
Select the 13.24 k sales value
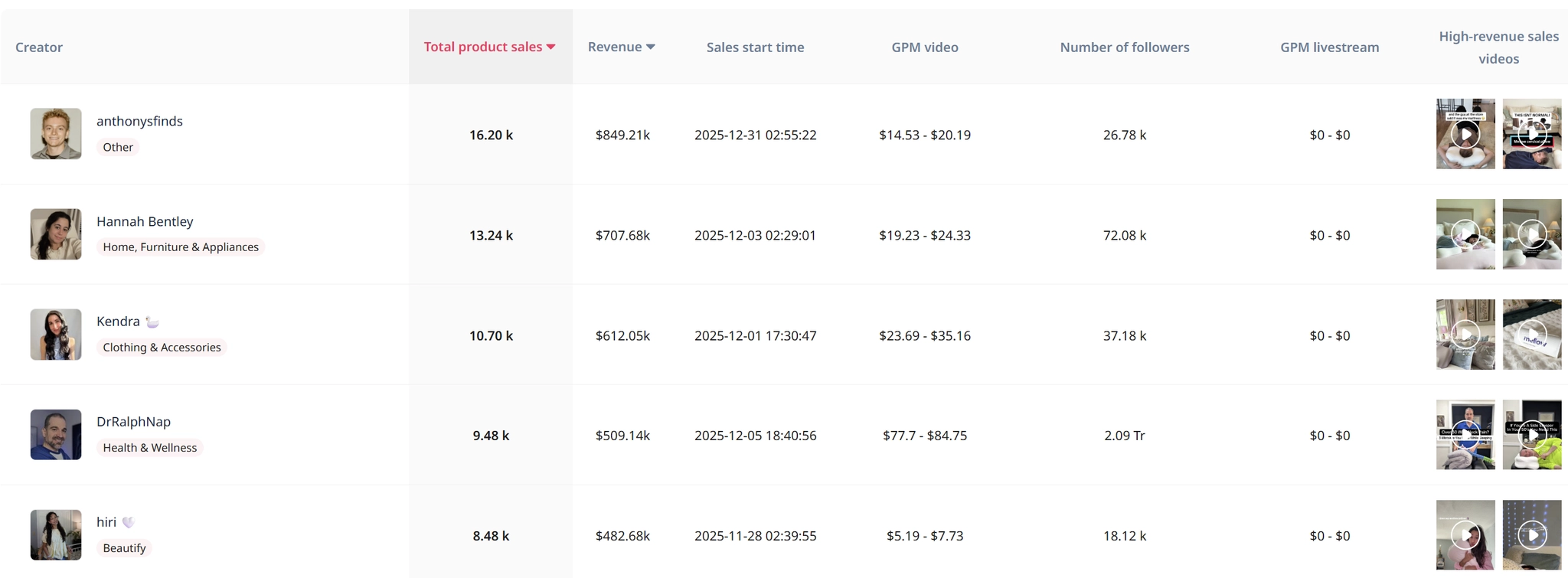491,235
